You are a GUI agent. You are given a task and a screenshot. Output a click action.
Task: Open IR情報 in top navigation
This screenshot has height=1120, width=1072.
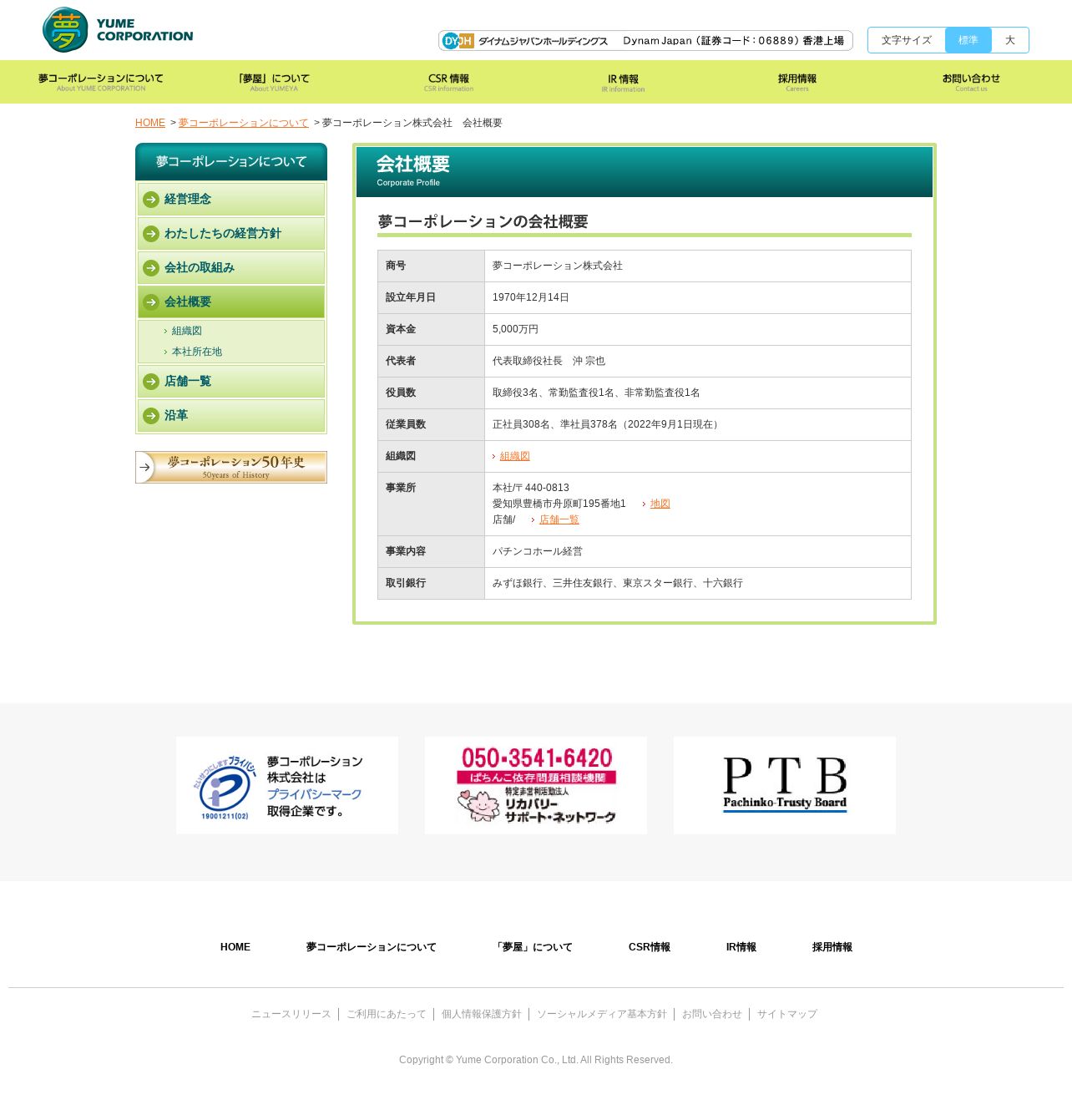(623, 82)
